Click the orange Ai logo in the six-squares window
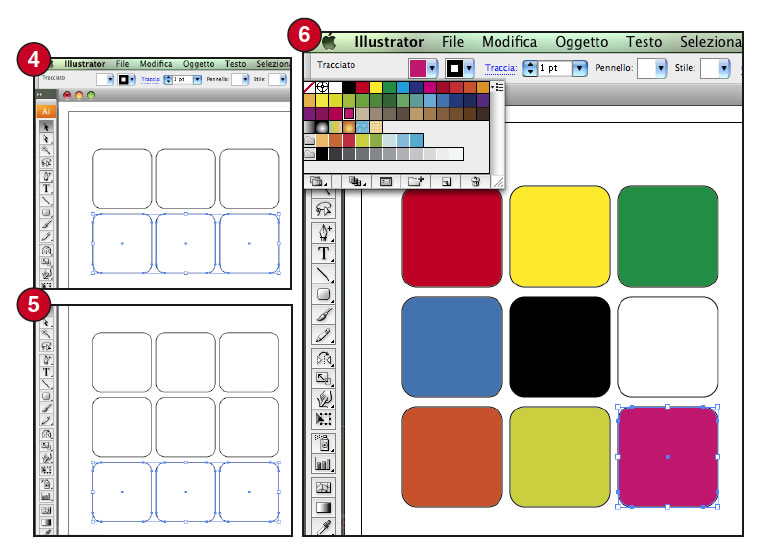Screen dimensions: 761x558 (46, 111)
